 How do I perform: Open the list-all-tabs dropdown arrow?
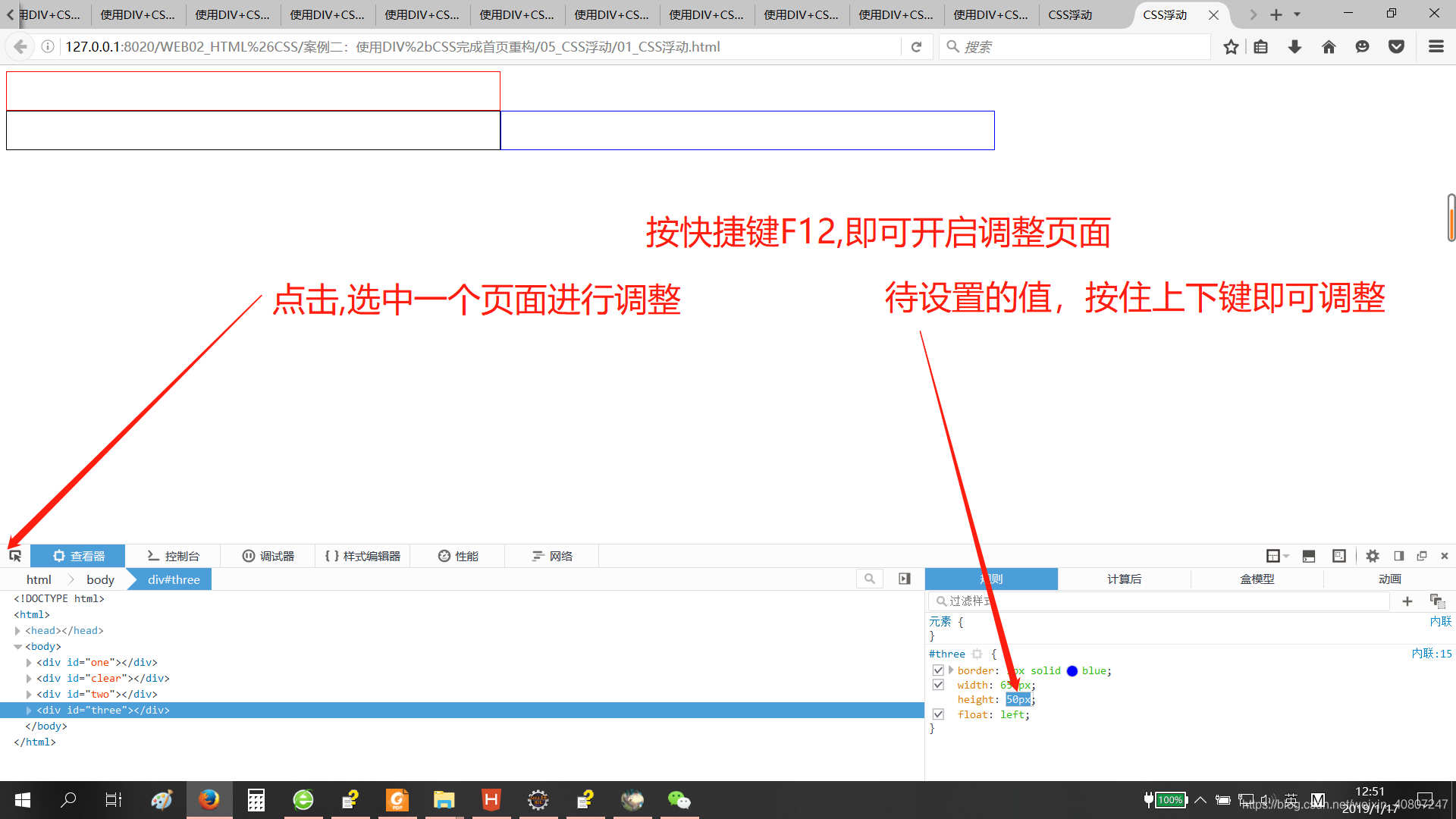click(1297, 14)
